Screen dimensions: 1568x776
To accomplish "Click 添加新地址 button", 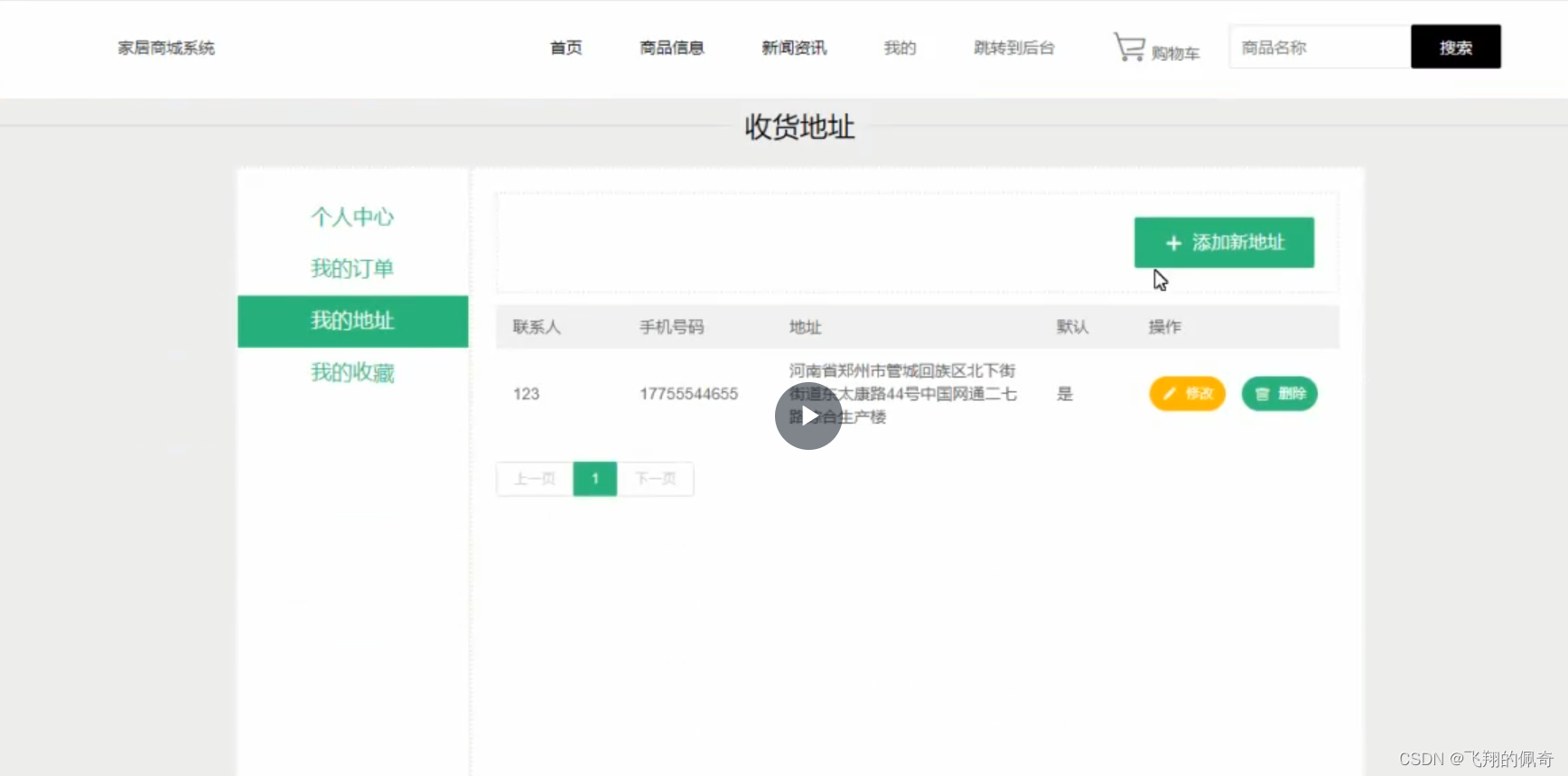I will (x=1224, y=242).
